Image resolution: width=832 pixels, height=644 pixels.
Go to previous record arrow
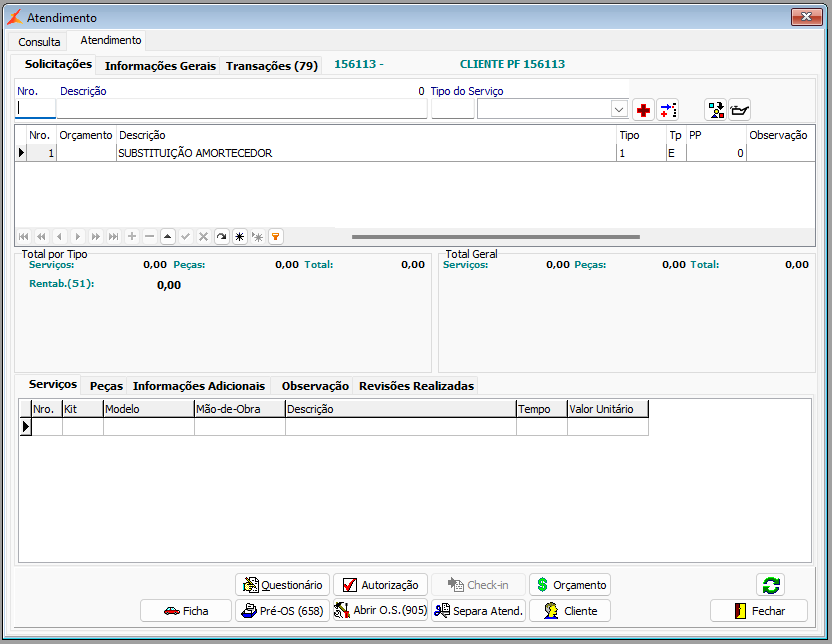59,237
